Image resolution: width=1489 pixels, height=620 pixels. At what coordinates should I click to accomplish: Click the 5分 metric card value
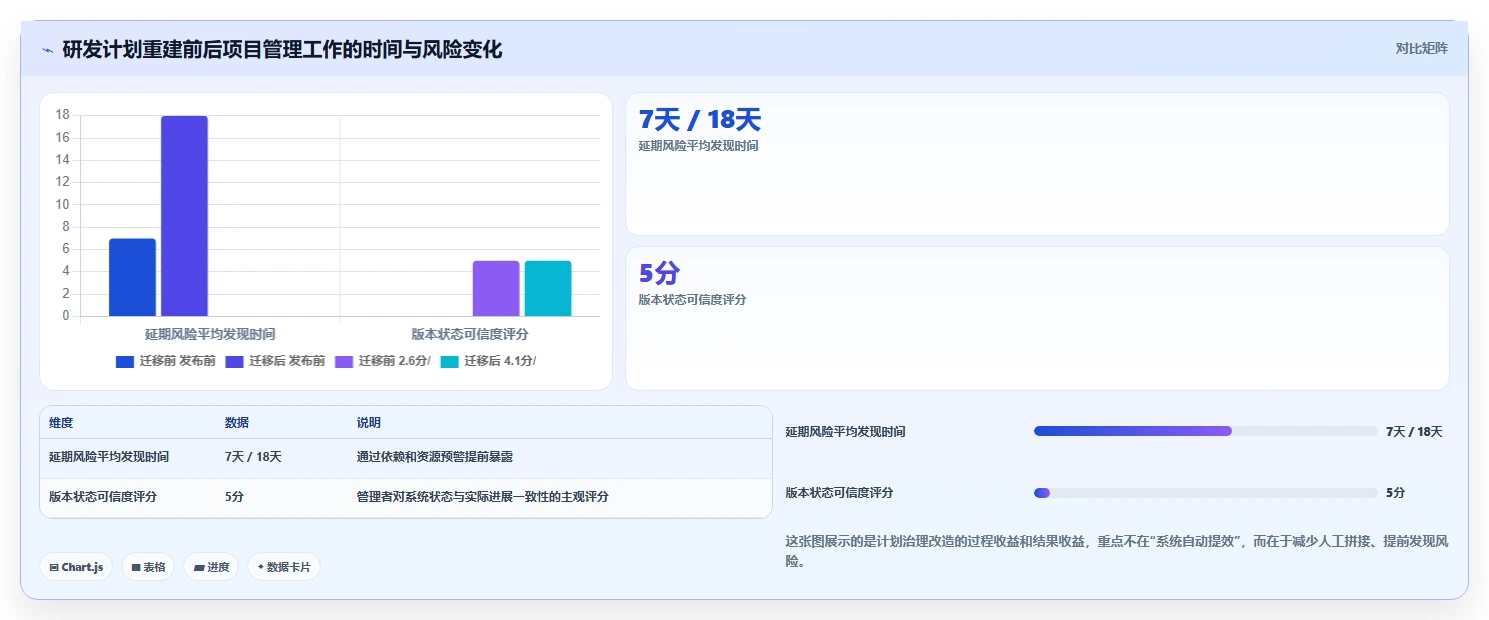pos(659,273)
